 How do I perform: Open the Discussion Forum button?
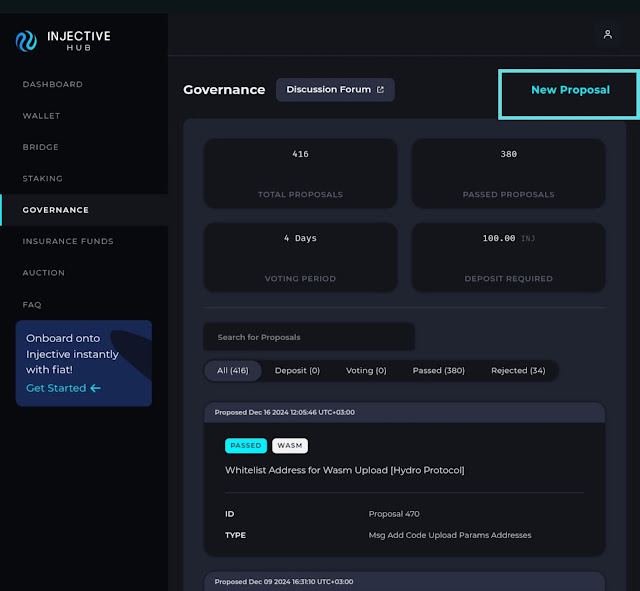click(335, 90)
